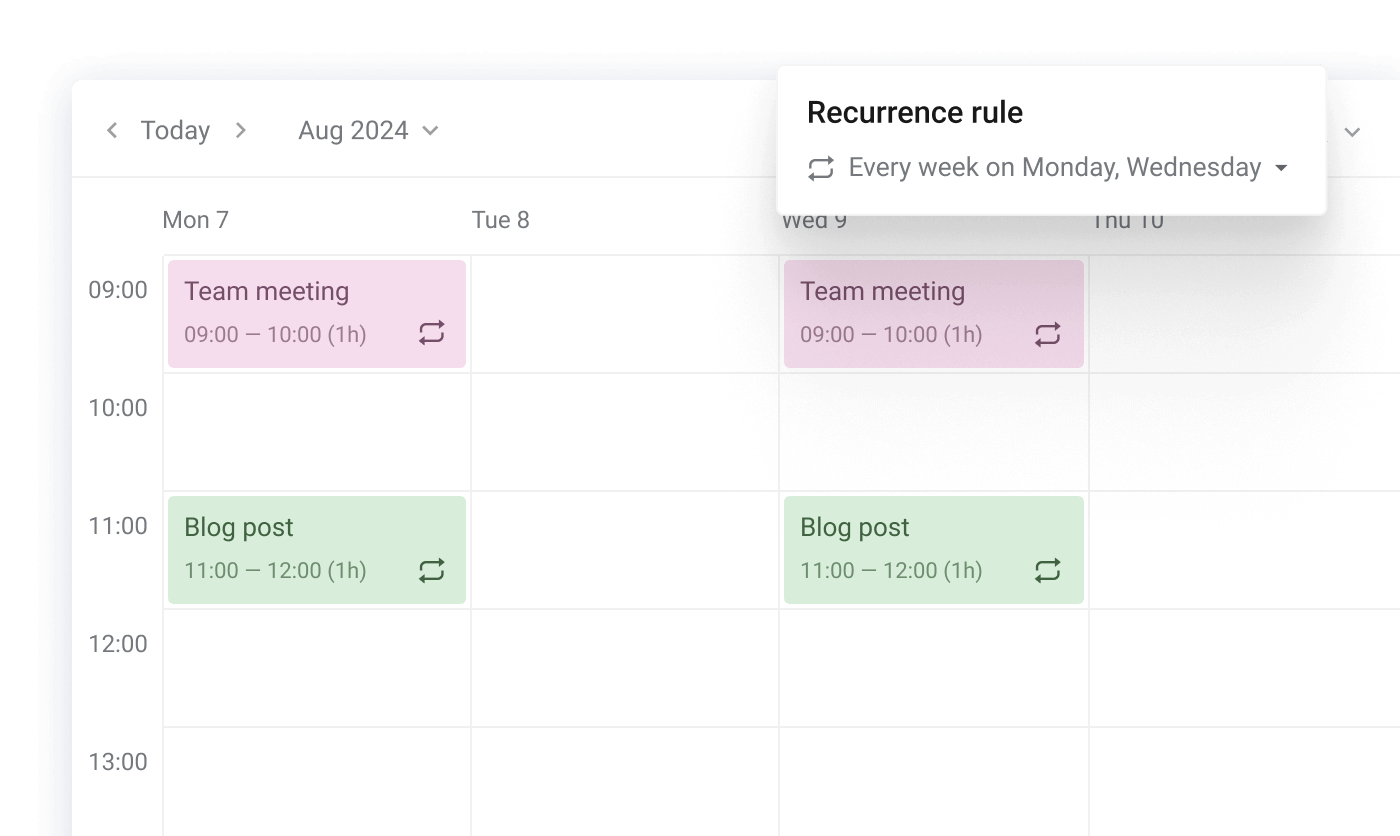Click the Today button
Viewport: 1400px width, 836px height.
[x=175, y=130]
